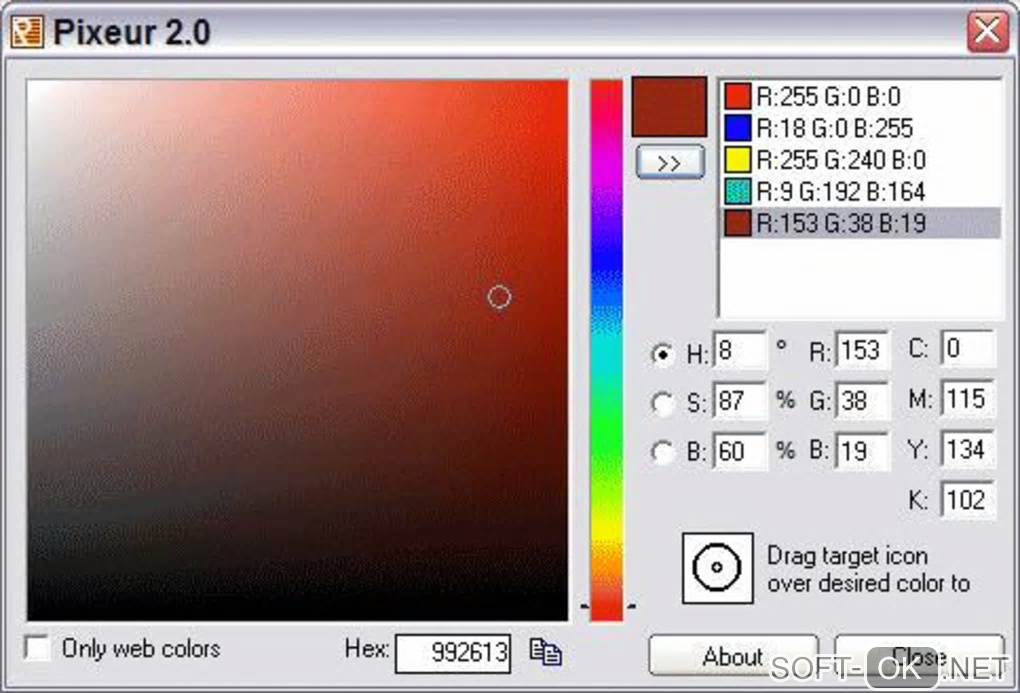Select the R:153 G:38 B:19 list entry
The image size is (1020, 693).
point(860,223)
